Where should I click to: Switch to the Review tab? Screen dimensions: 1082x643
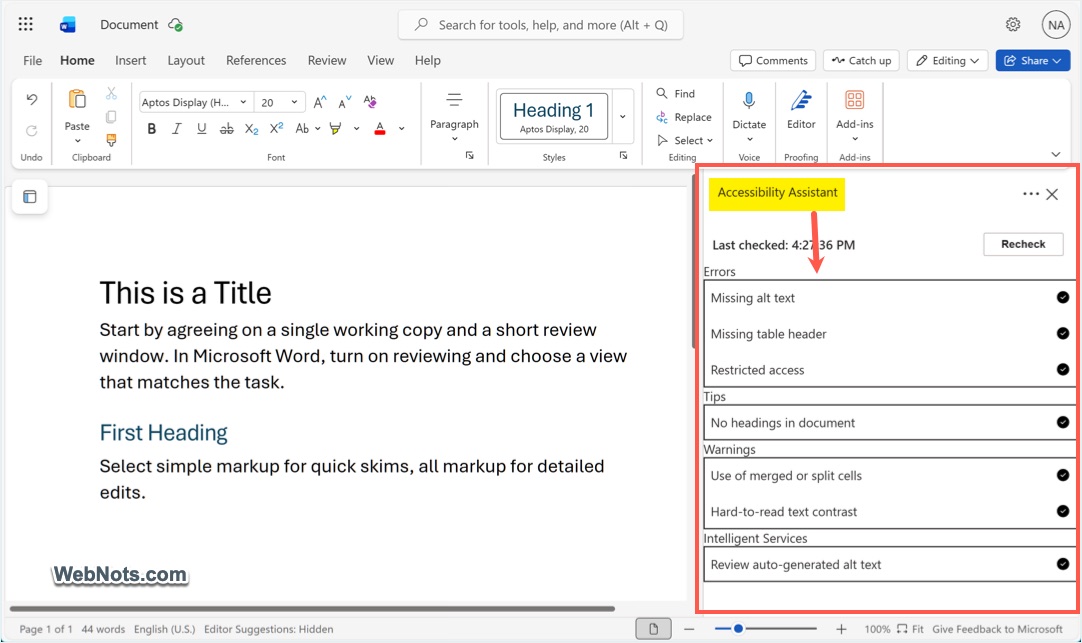[327, 61]
